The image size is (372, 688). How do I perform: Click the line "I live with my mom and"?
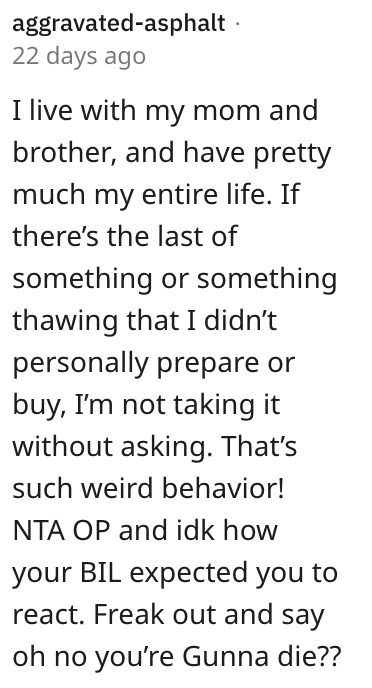165,111
